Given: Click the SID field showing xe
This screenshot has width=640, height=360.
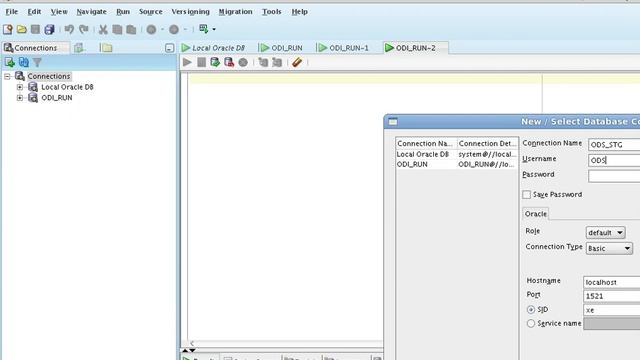Looking at the screenshot, I should pos(611,310).
